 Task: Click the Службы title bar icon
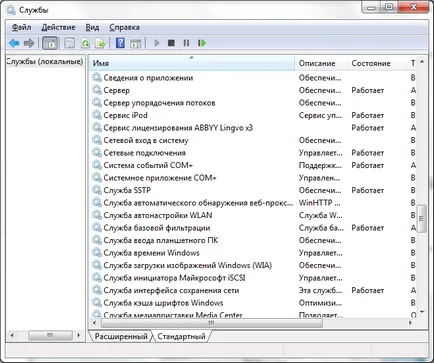11,10
